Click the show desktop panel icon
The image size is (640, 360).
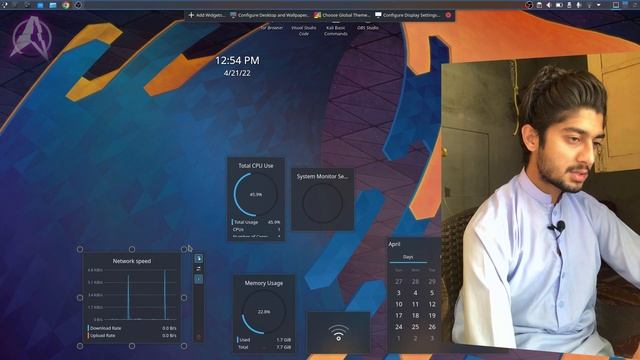616,5
